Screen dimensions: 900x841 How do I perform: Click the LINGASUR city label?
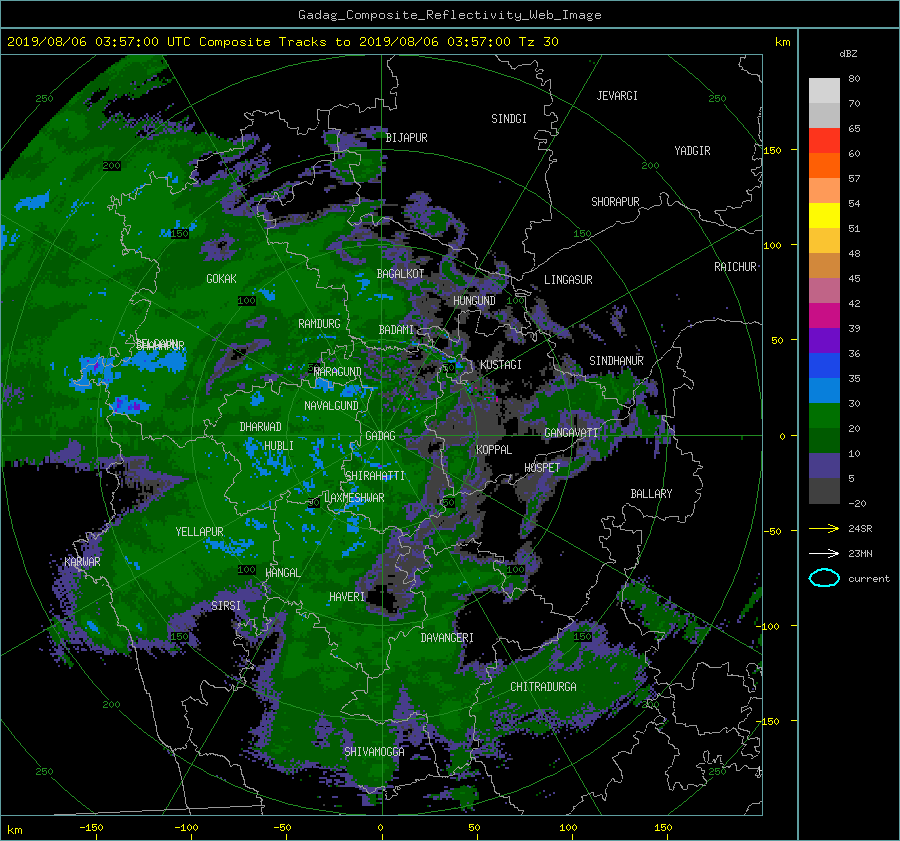click(x=568, y=280)
